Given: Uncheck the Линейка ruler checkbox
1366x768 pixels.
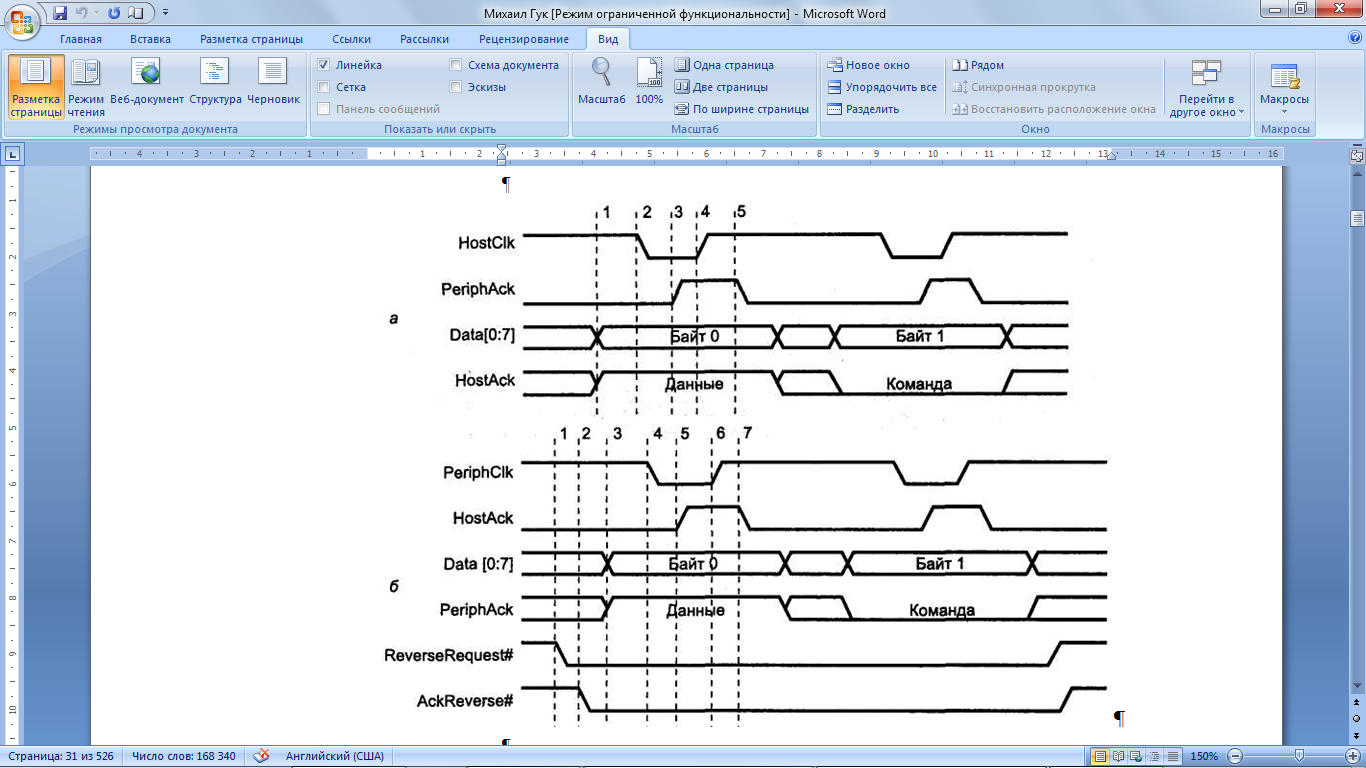Looking at the screenshot, I should [324, 65].
